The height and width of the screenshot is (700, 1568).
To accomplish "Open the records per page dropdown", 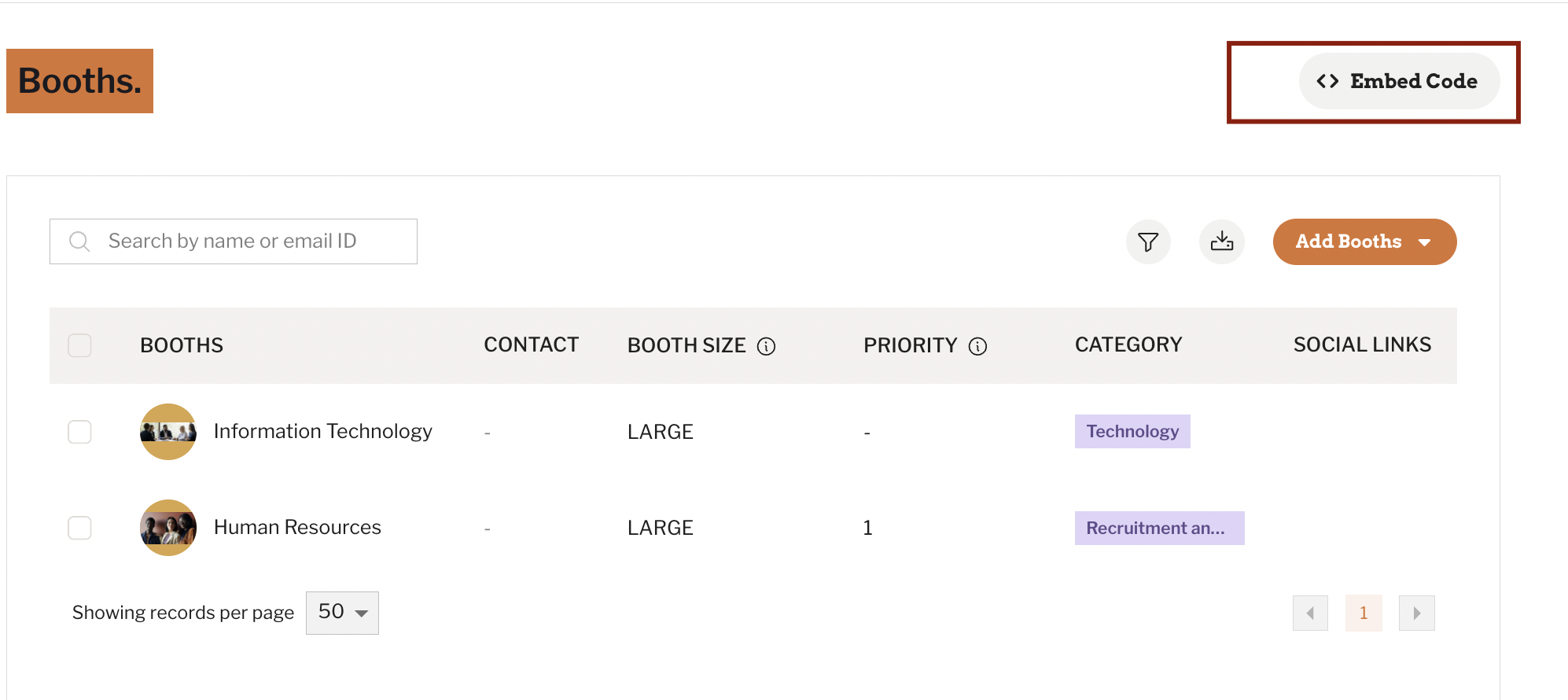I will (342, 613).
